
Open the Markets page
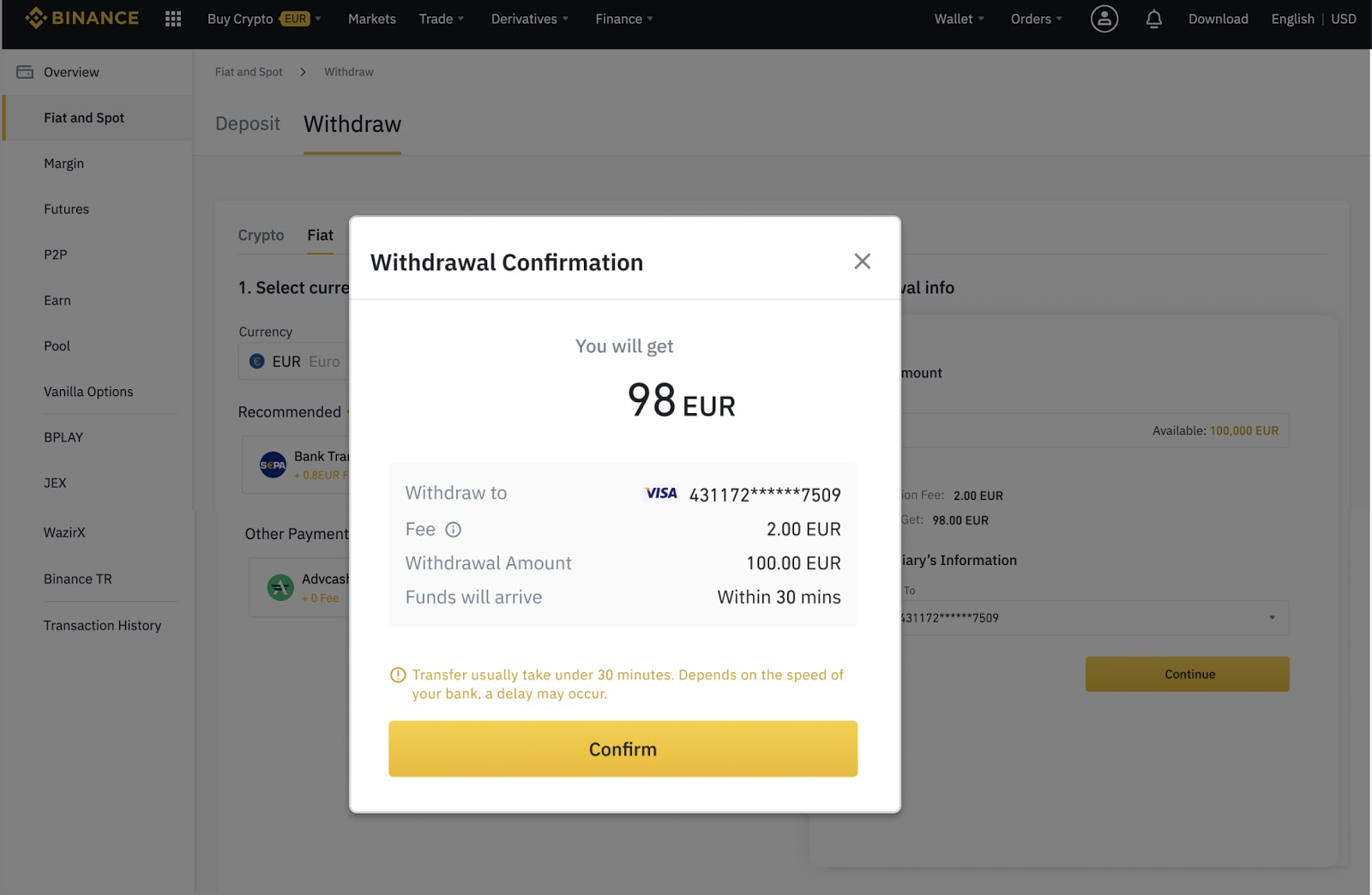coord(371,19)
